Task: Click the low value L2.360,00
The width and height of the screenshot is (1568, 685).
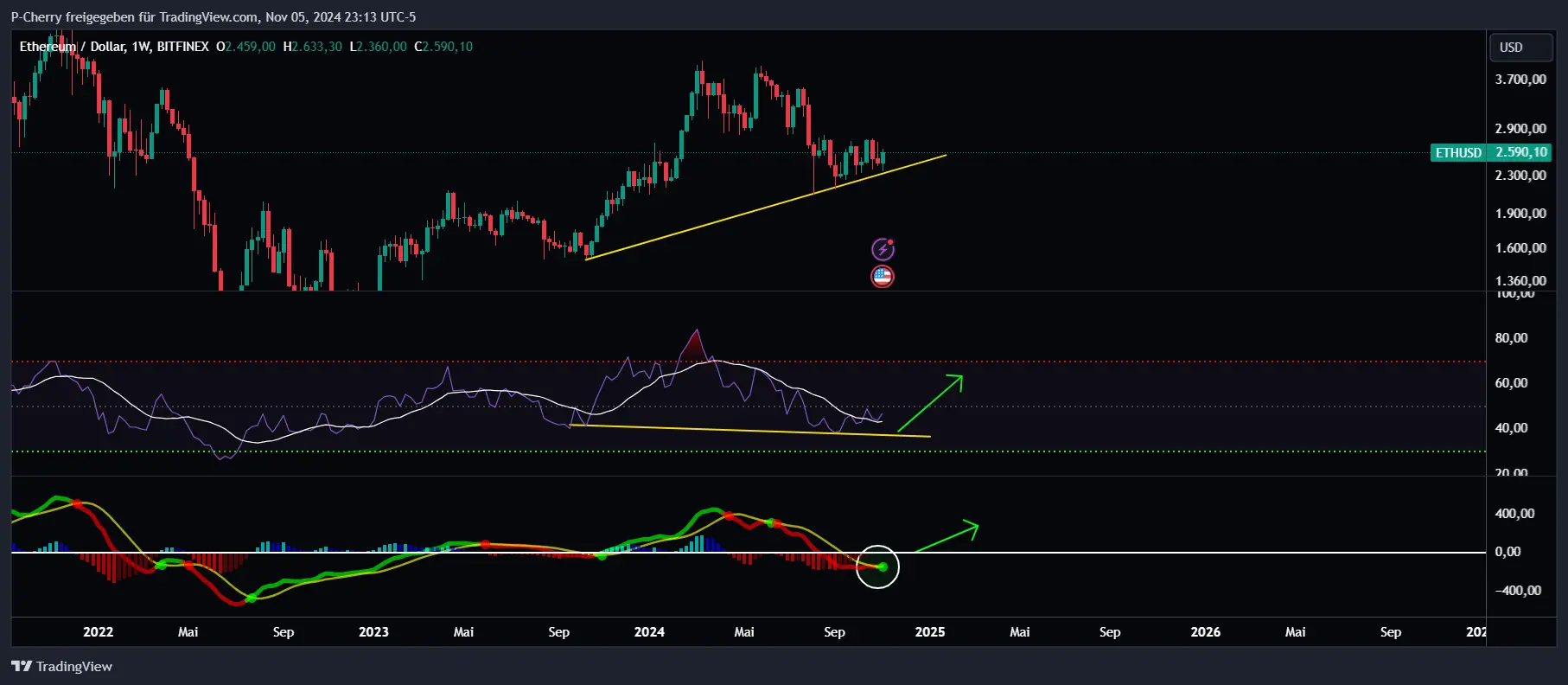Action: [378, 47]
